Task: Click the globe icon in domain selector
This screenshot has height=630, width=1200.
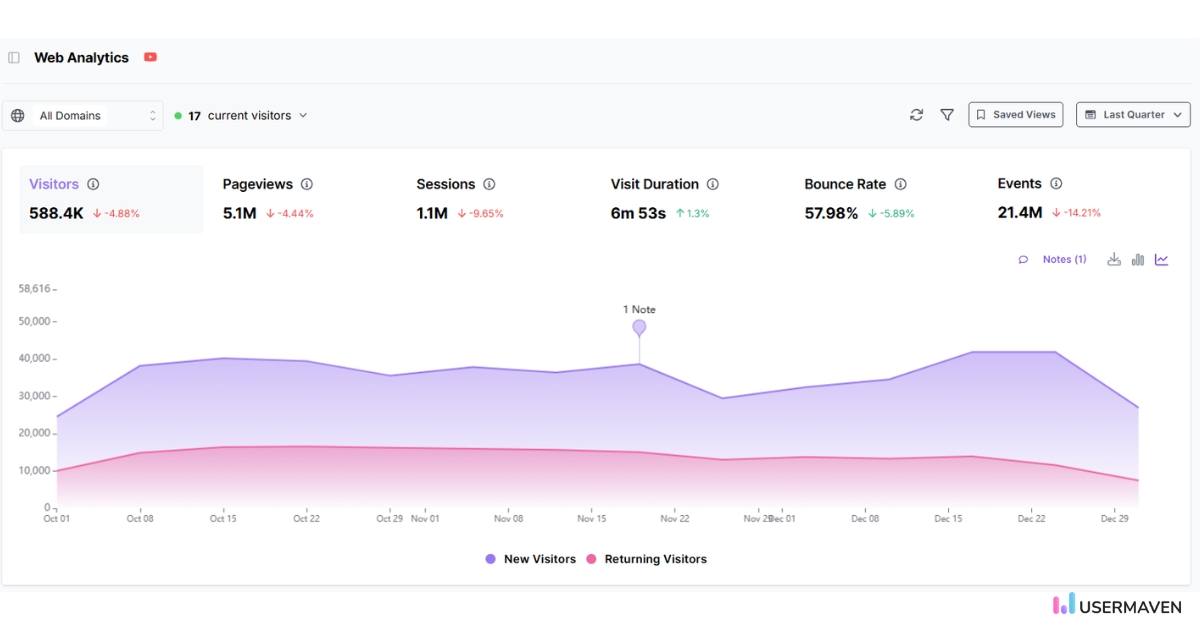Action: (17, 115)
